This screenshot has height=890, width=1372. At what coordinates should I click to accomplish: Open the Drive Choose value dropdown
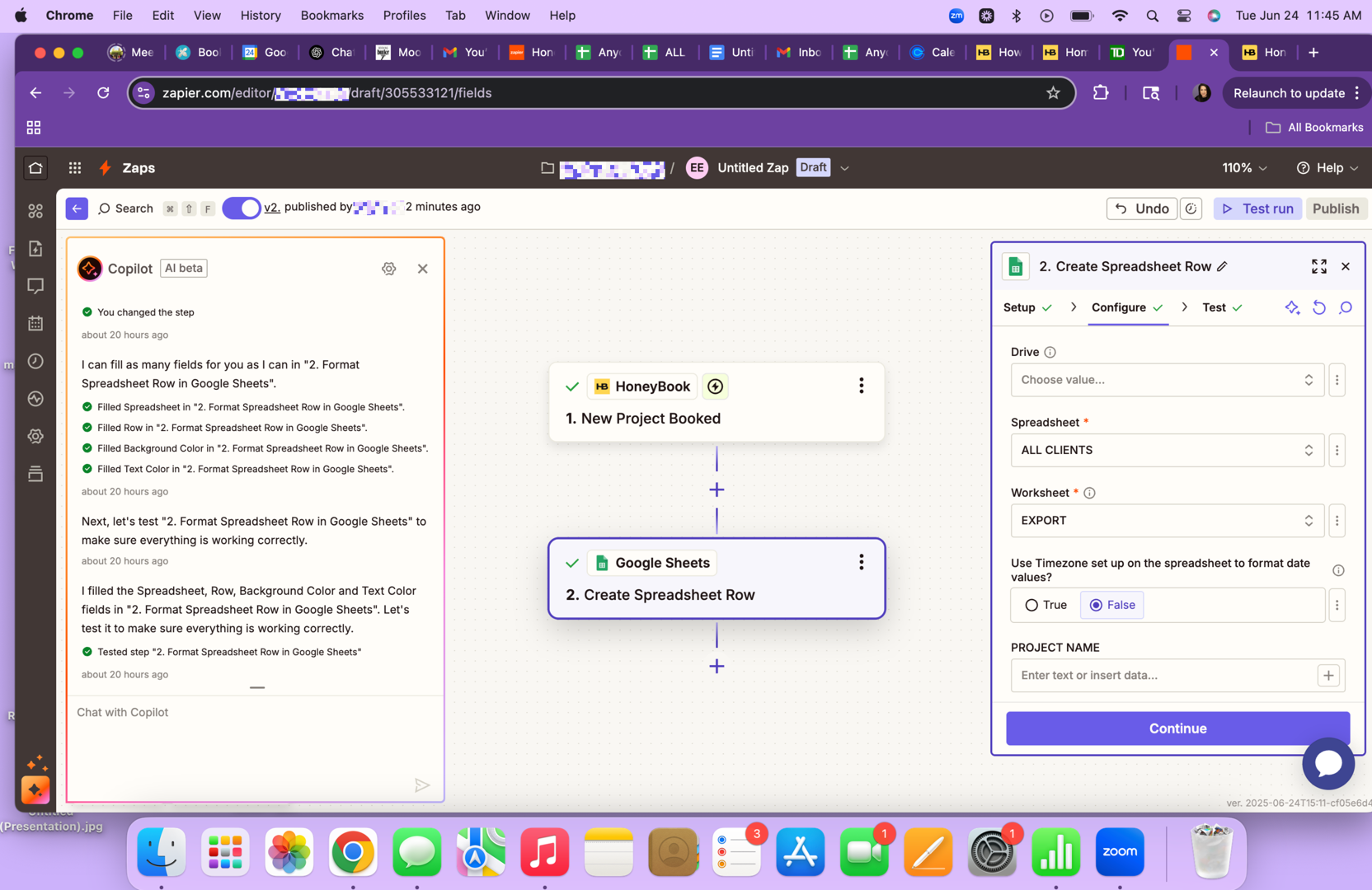pos(1167,380)
